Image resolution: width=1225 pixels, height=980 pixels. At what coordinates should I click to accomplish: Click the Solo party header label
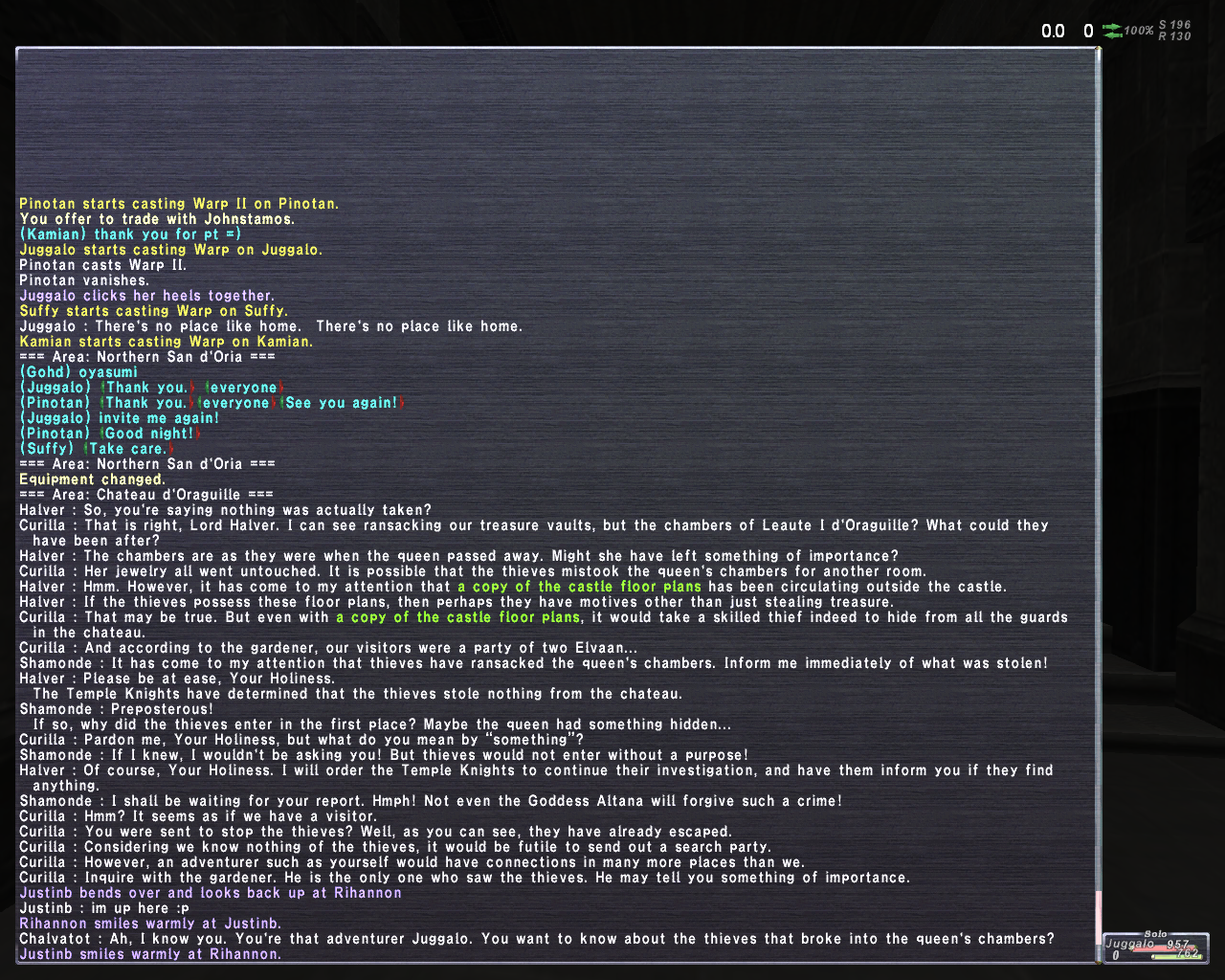(x=1155, y=934)
